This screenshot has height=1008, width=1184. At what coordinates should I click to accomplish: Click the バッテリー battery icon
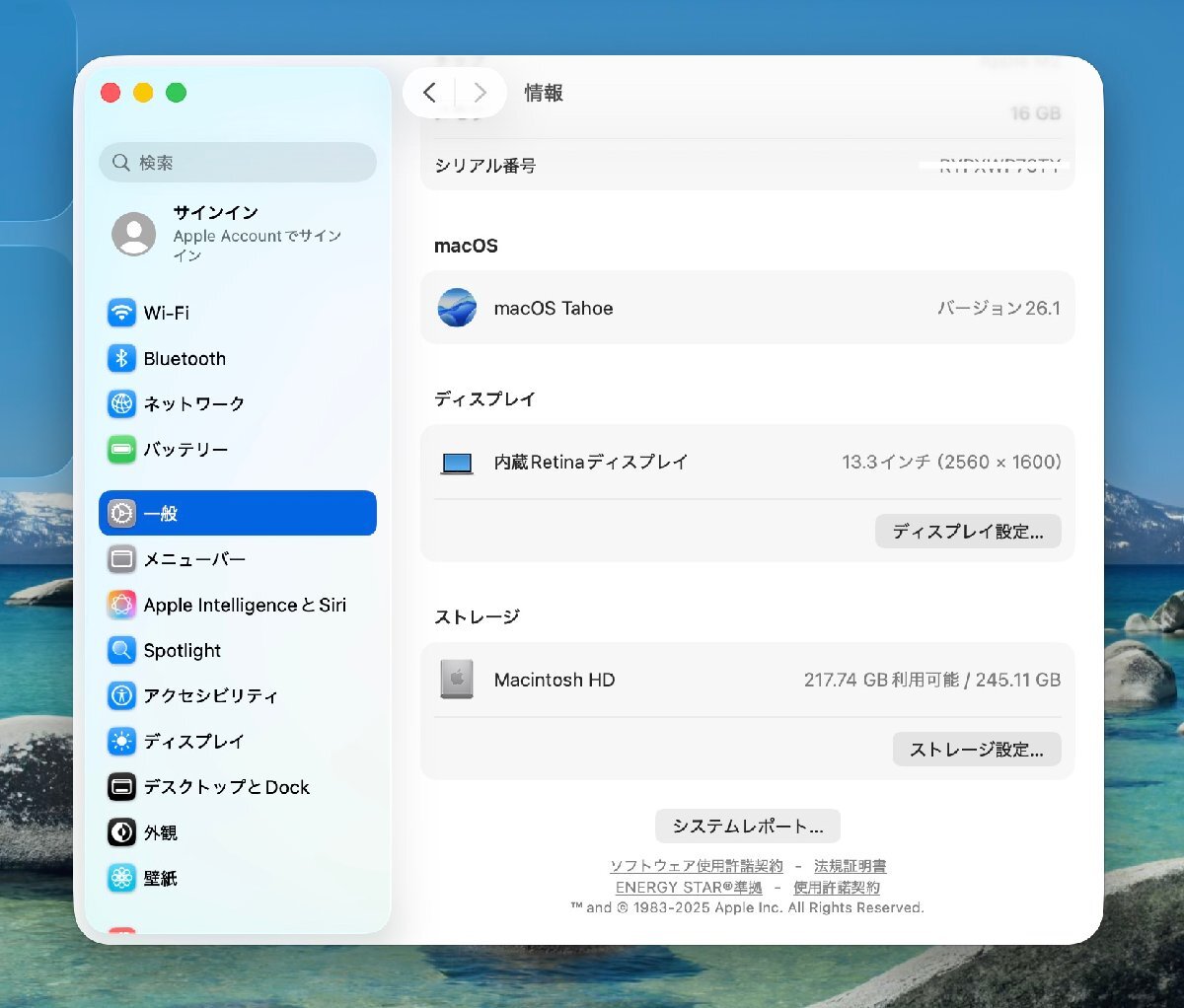[x=121, y=450]
